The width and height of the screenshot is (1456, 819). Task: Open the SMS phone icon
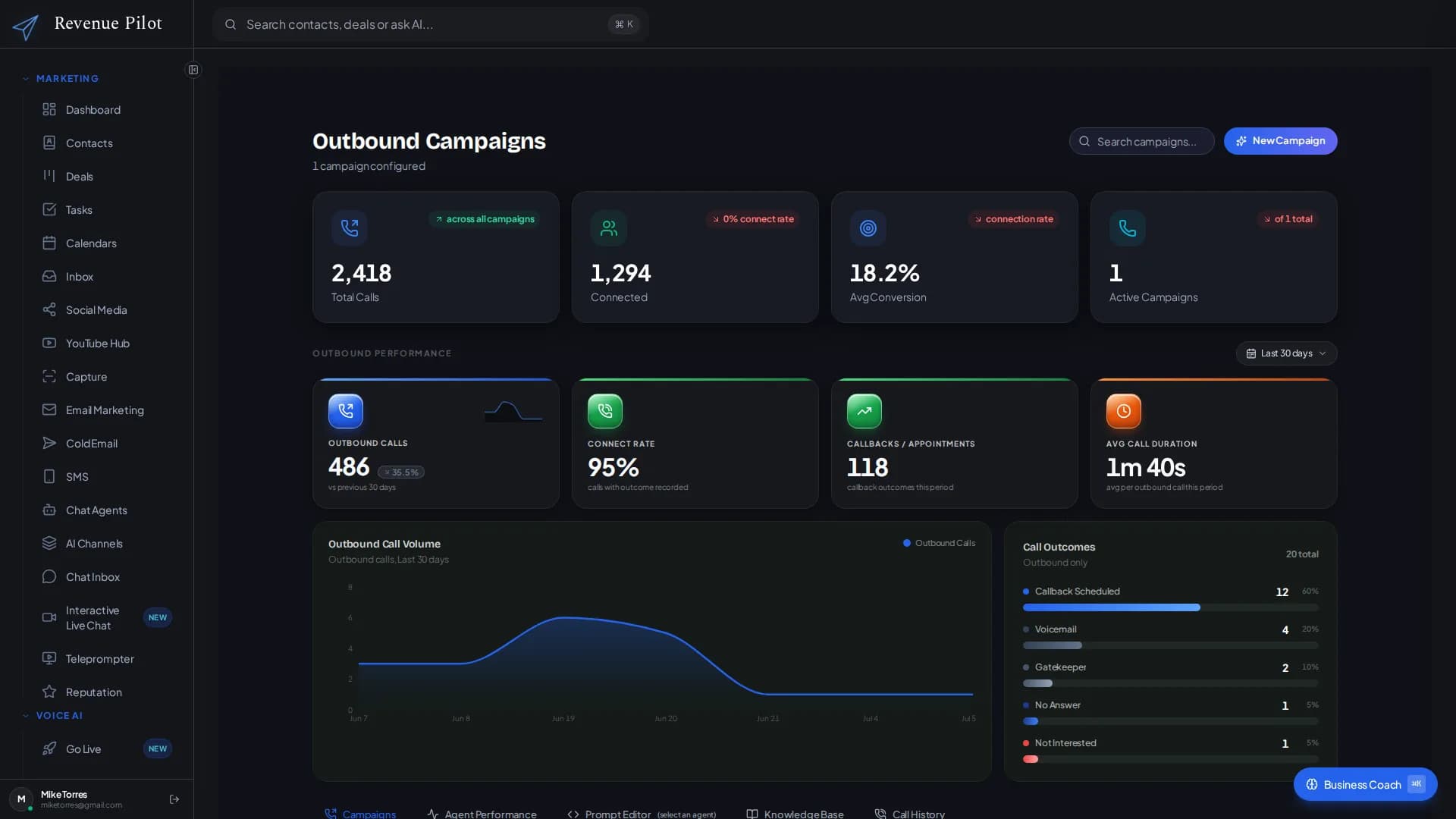(x=49, y=476)
